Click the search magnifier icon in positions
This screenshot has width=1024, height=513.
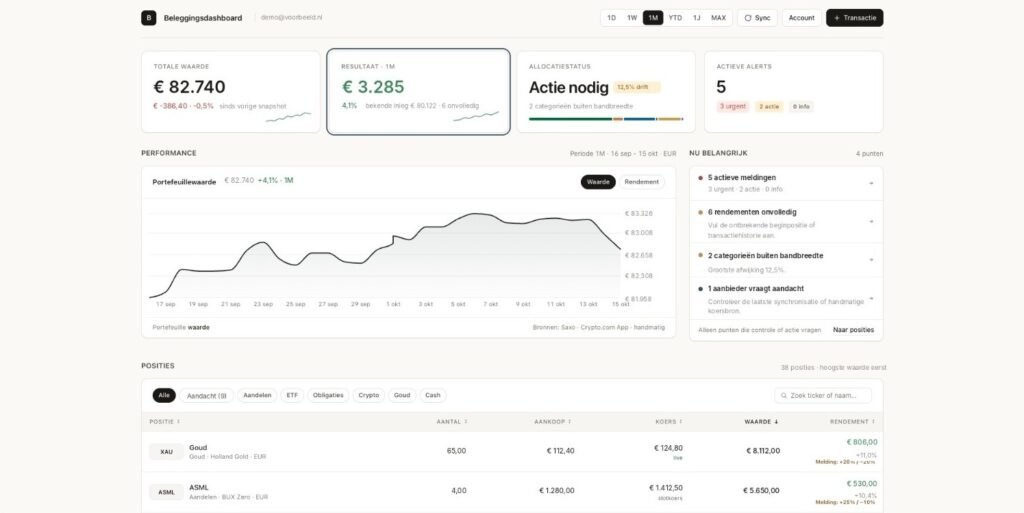[x=783, y=396]
